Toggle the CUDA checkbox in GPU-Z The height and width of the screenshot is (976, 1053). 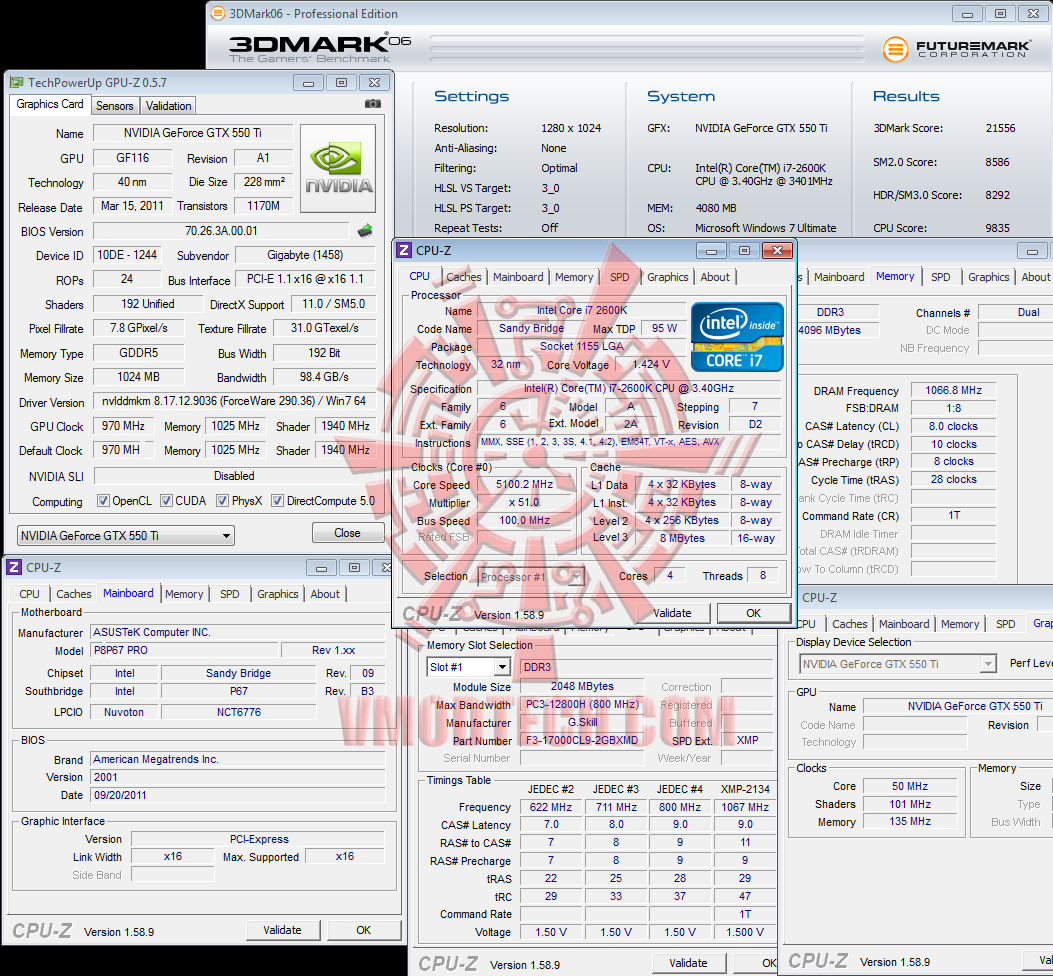[167, 501]
